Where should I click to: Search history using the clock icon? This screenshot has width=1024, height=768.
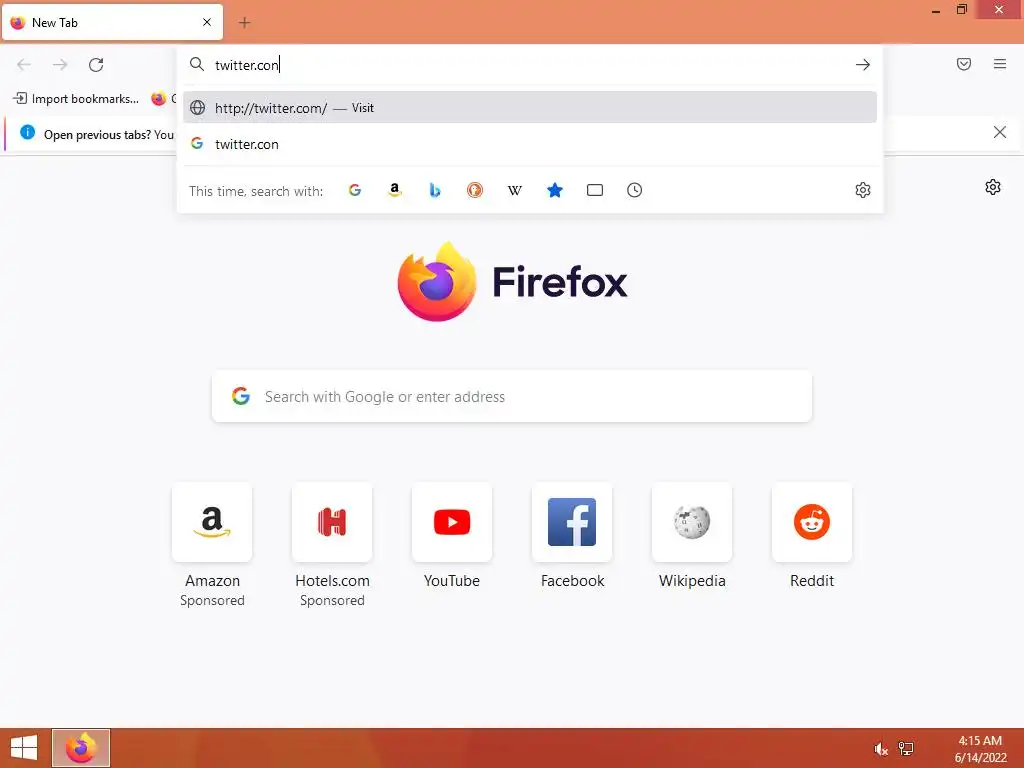(x=635, y=190)
